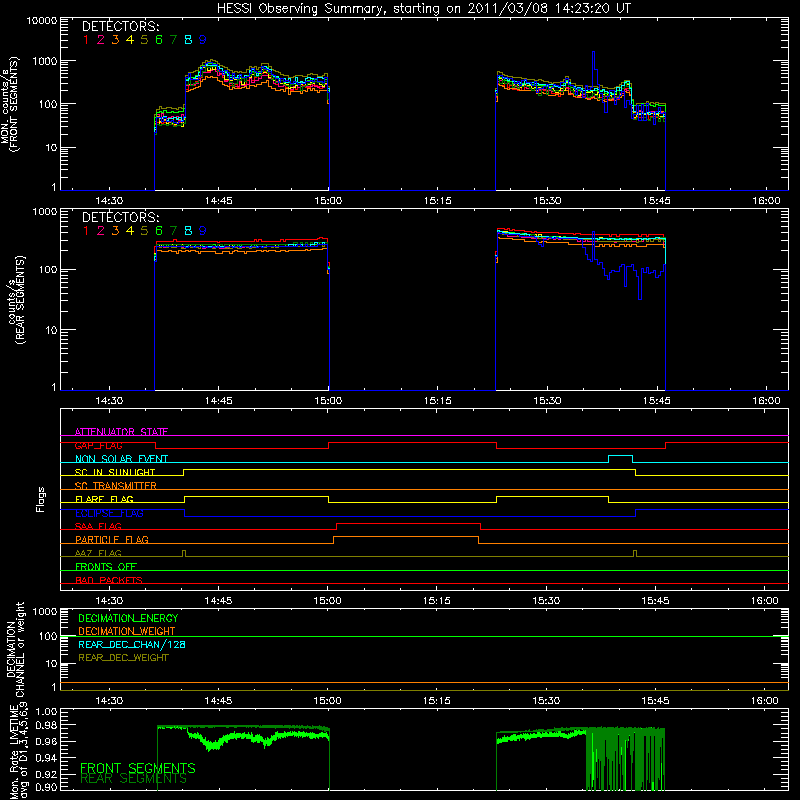
Task: Click the HESSI Observing Summary title text
Action: coord(423,9)
